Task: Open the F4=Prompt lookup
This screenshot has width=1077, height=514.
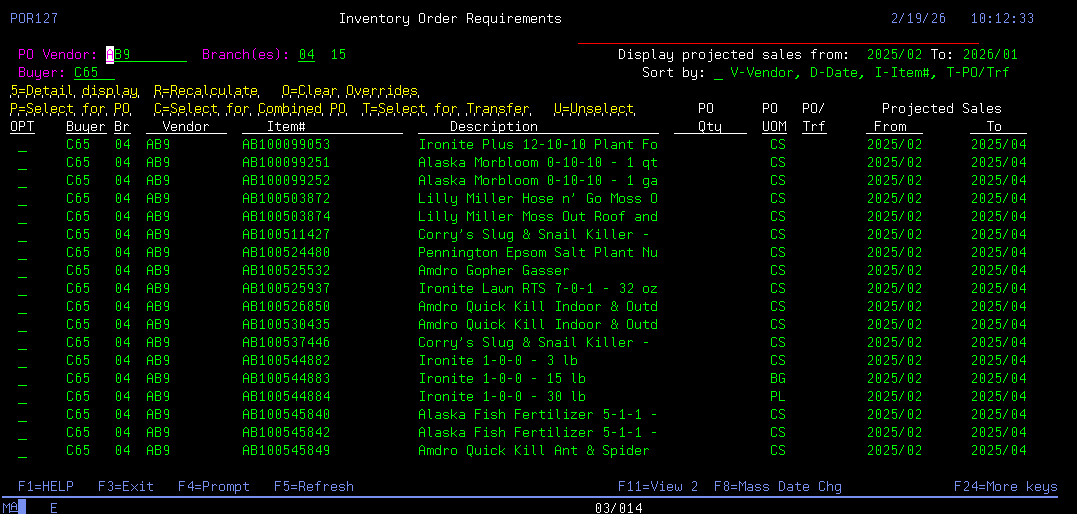Action: click(214, 487)
